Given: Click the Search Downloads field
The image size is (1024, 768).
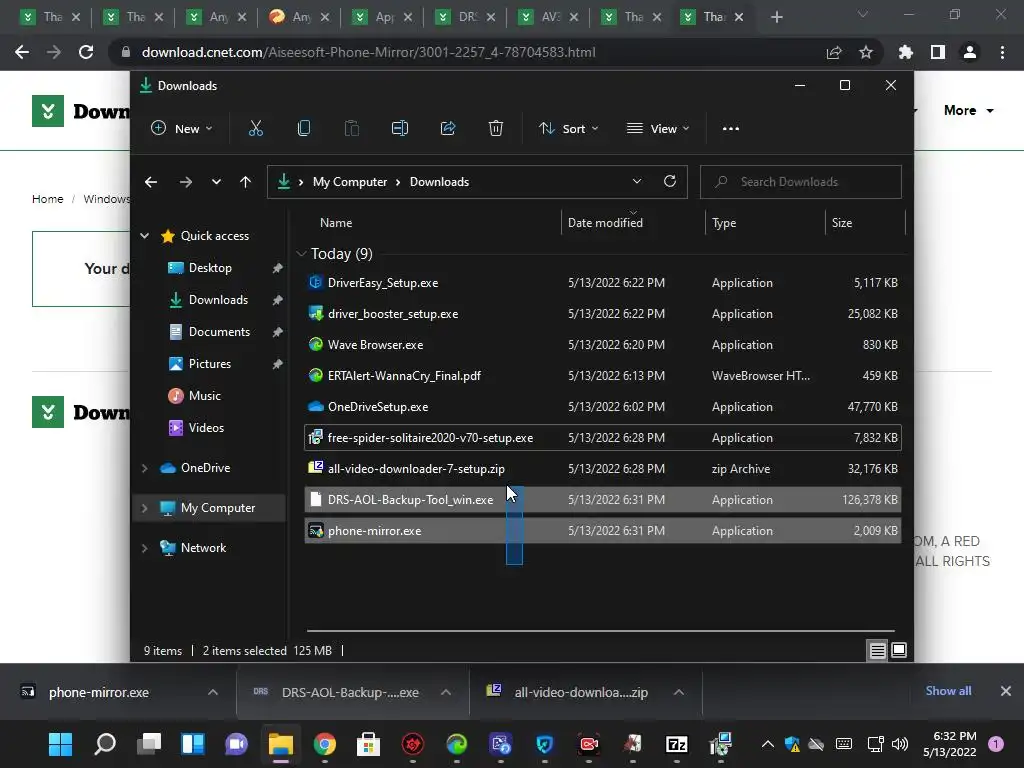Looking at the screenshot, I should click(x=801, y=182).
